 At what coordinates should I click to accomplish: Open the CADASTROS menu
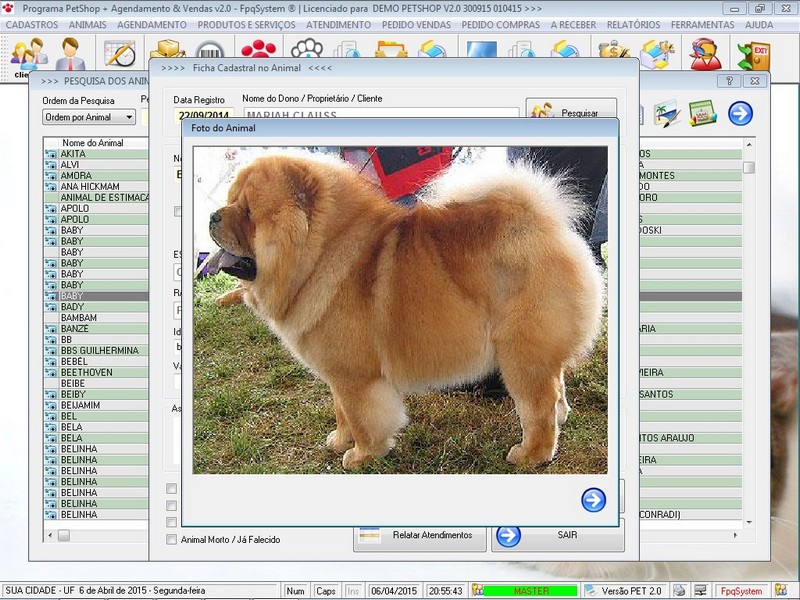pos(32,24)
